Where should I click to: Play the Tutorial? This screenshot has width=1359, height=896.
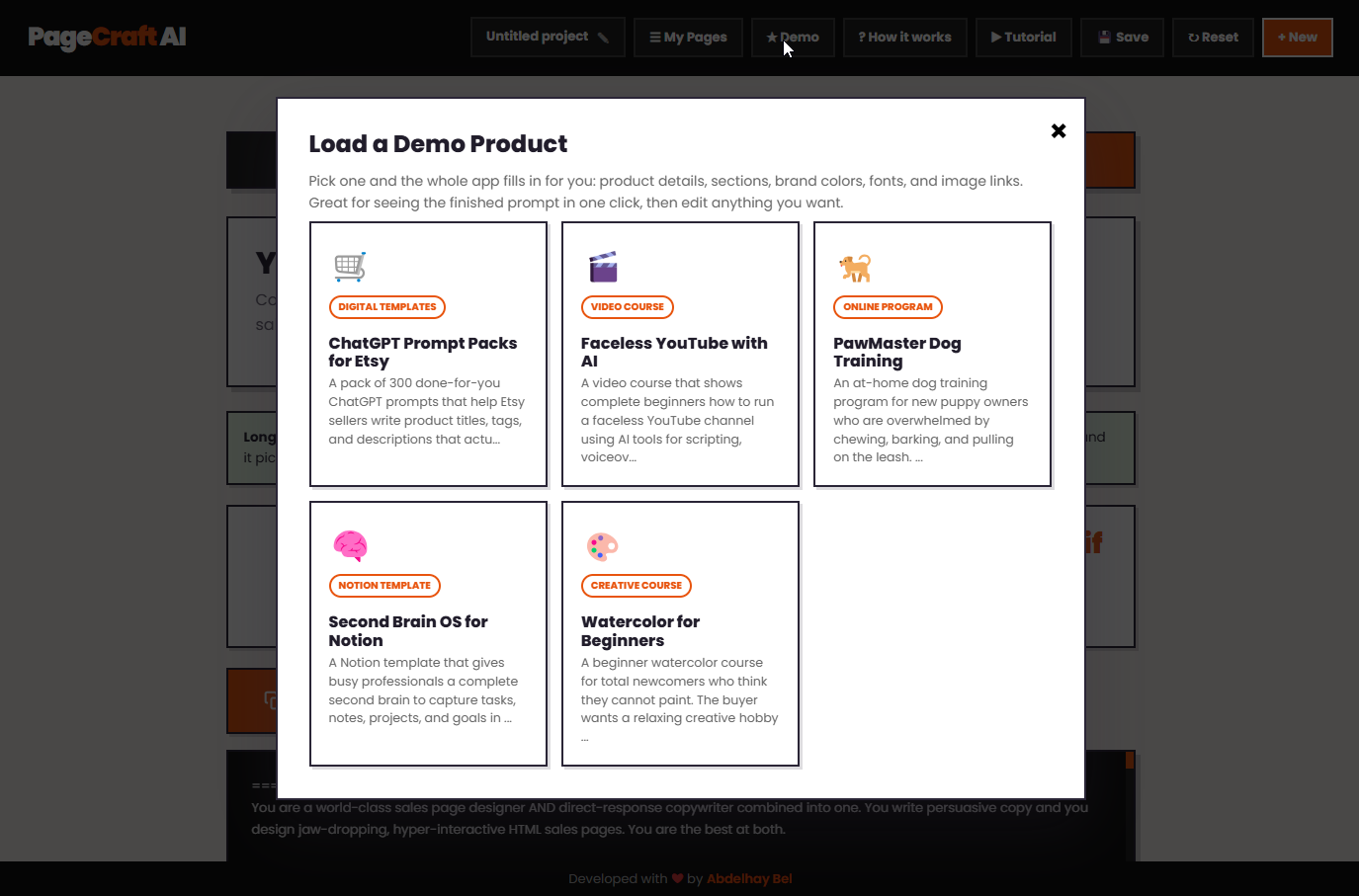coord(1023,38)
